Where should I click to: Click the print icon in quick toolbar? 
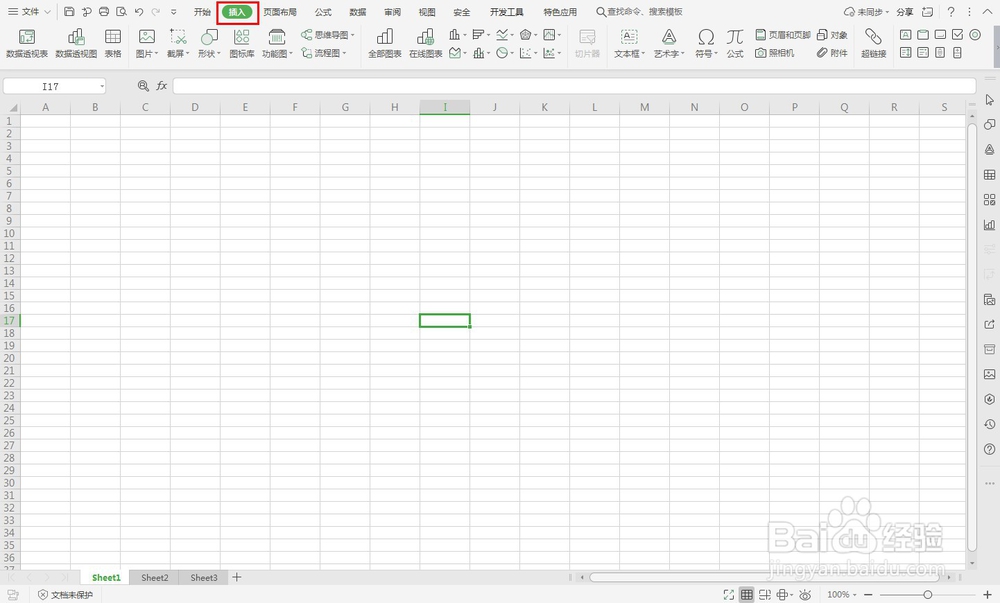click(104, 11)
